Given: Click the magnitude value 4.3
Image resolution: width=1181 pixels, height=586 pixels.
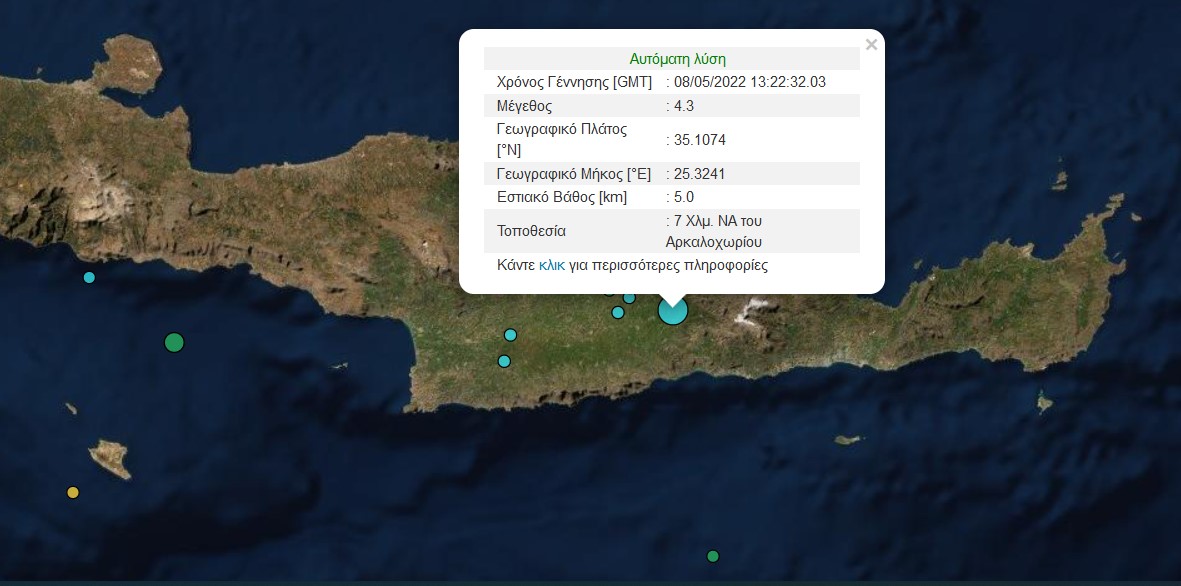Looking at the screenshot, I should 684,106.
